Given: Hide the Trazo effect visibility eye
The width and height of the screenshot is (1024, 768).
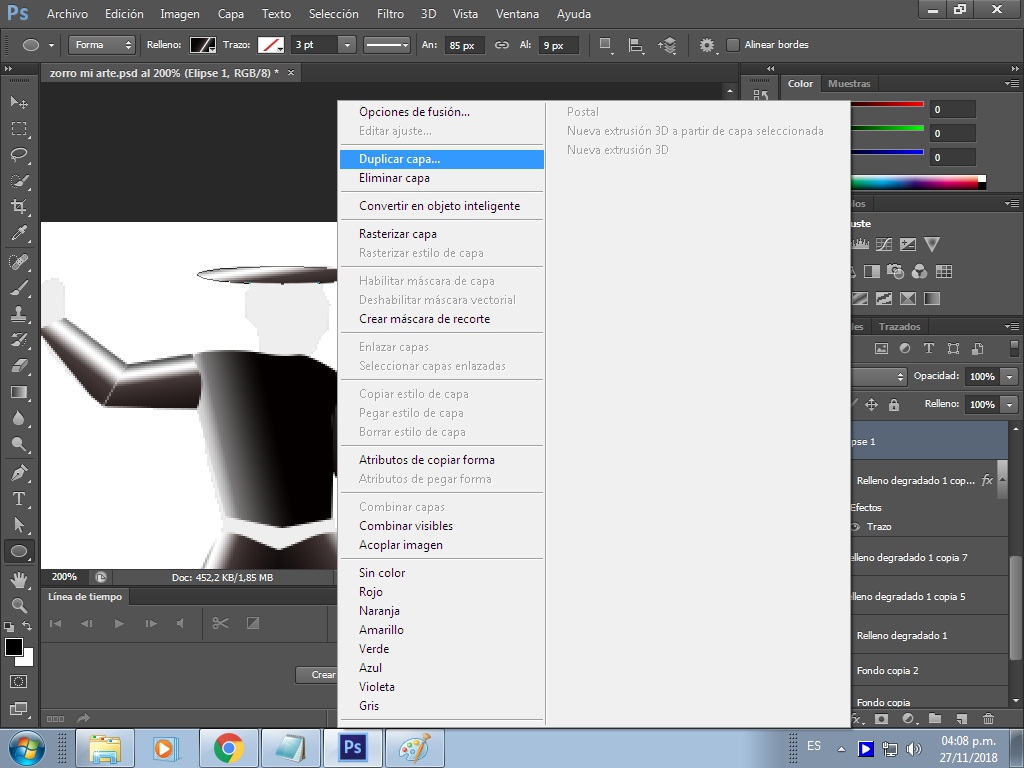Looking at the screenshot, I should (856, 526).
